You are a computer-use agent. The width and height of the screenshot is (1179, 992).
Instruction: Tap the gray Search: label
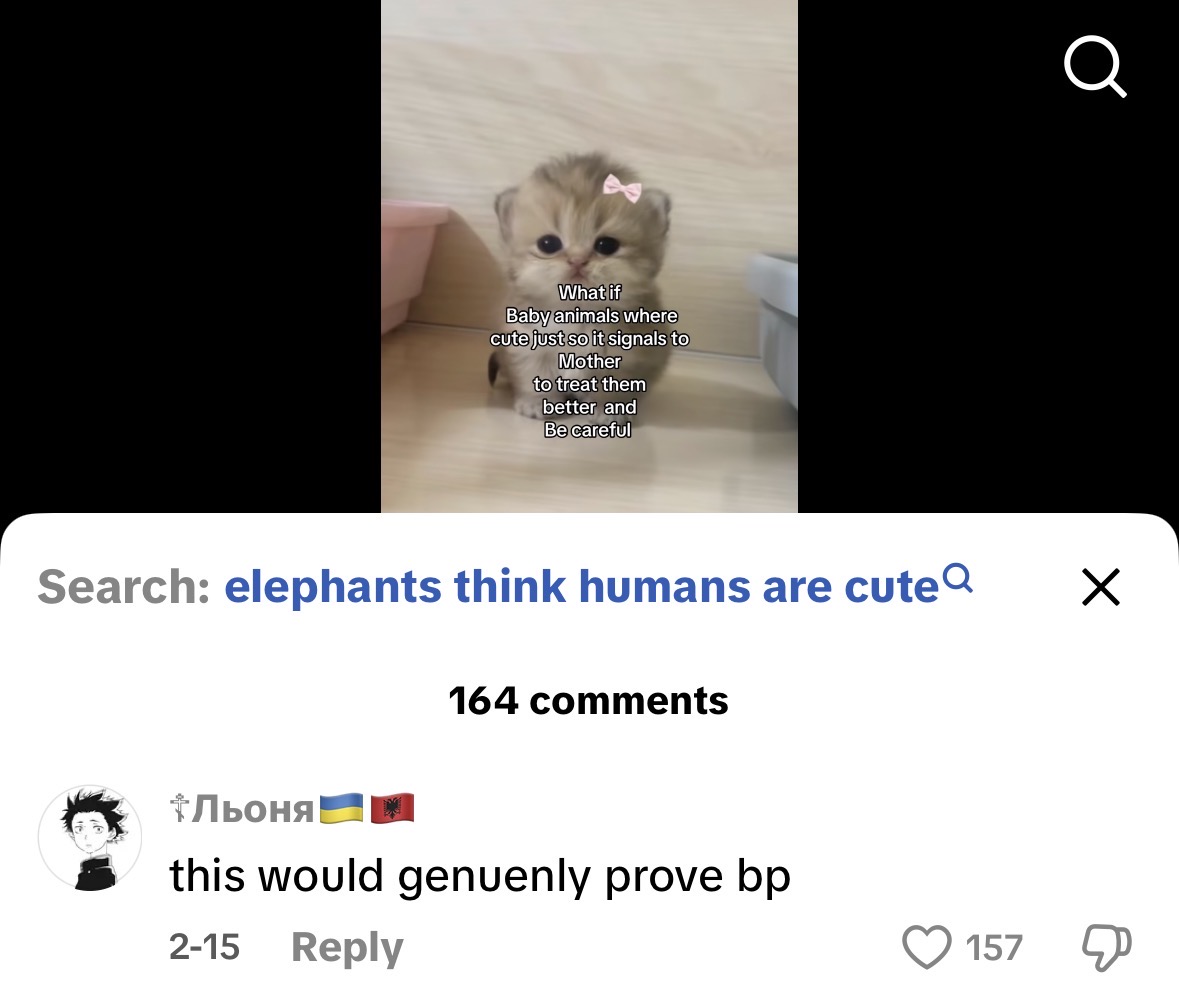pyautogui.click(x=124, y=587)
